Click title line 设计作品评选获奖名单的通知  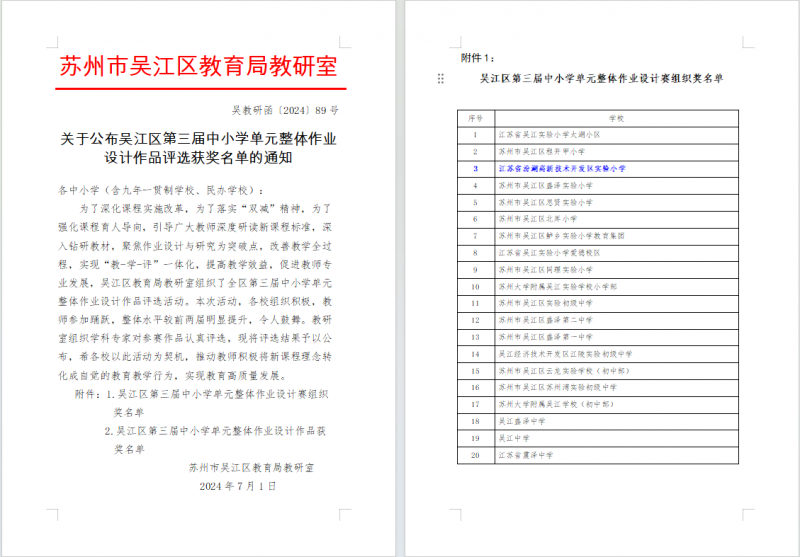tap(198, 158)
